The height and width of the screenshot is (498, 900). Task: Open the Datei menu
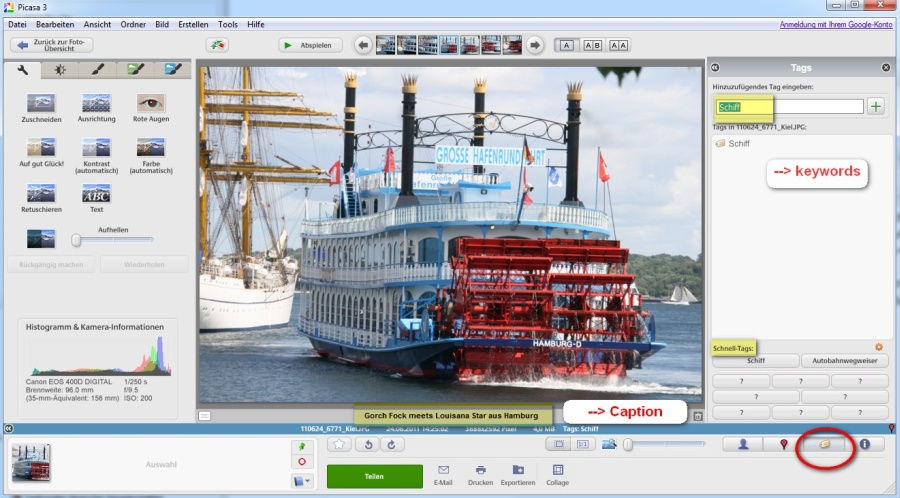[17, 25]
